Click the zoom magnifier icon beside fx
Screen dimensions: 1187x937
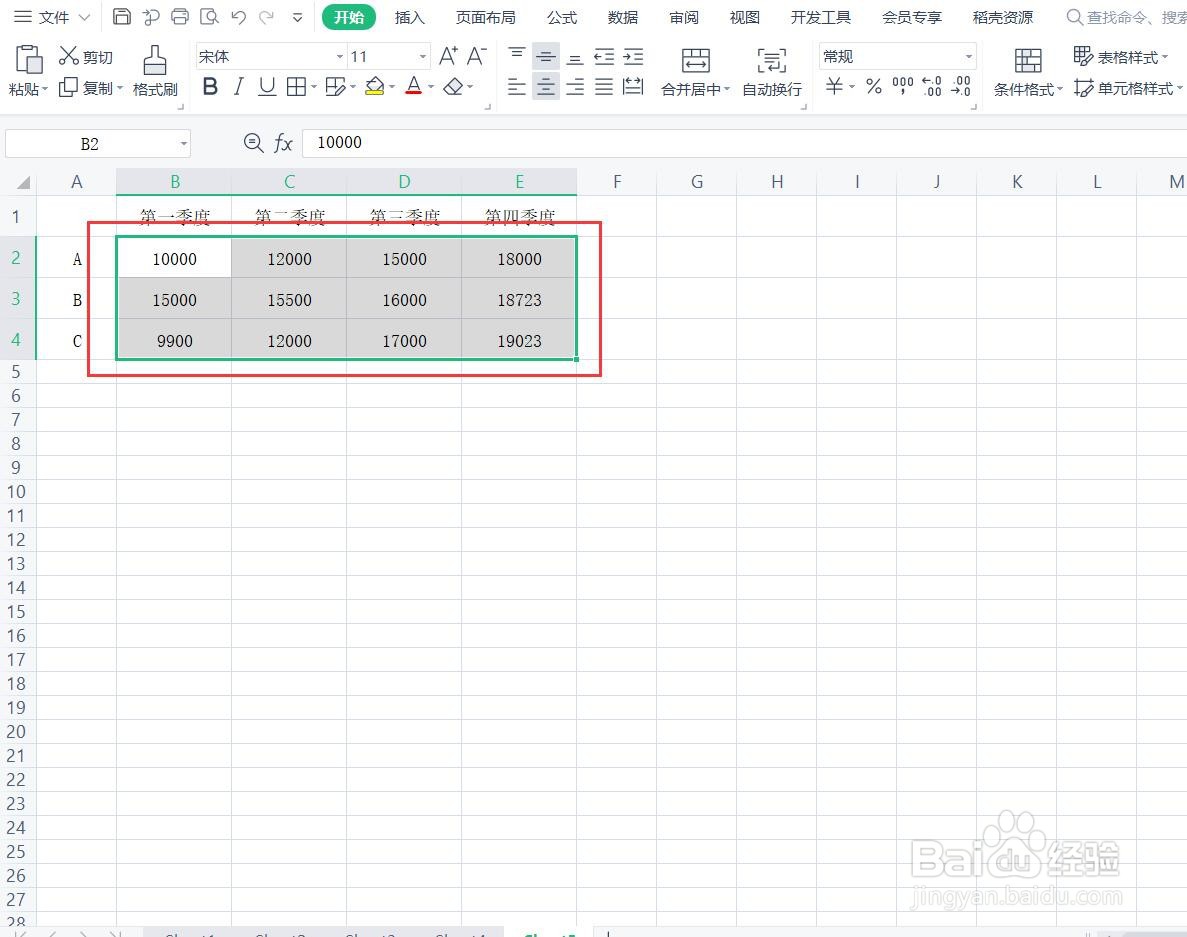254,142
